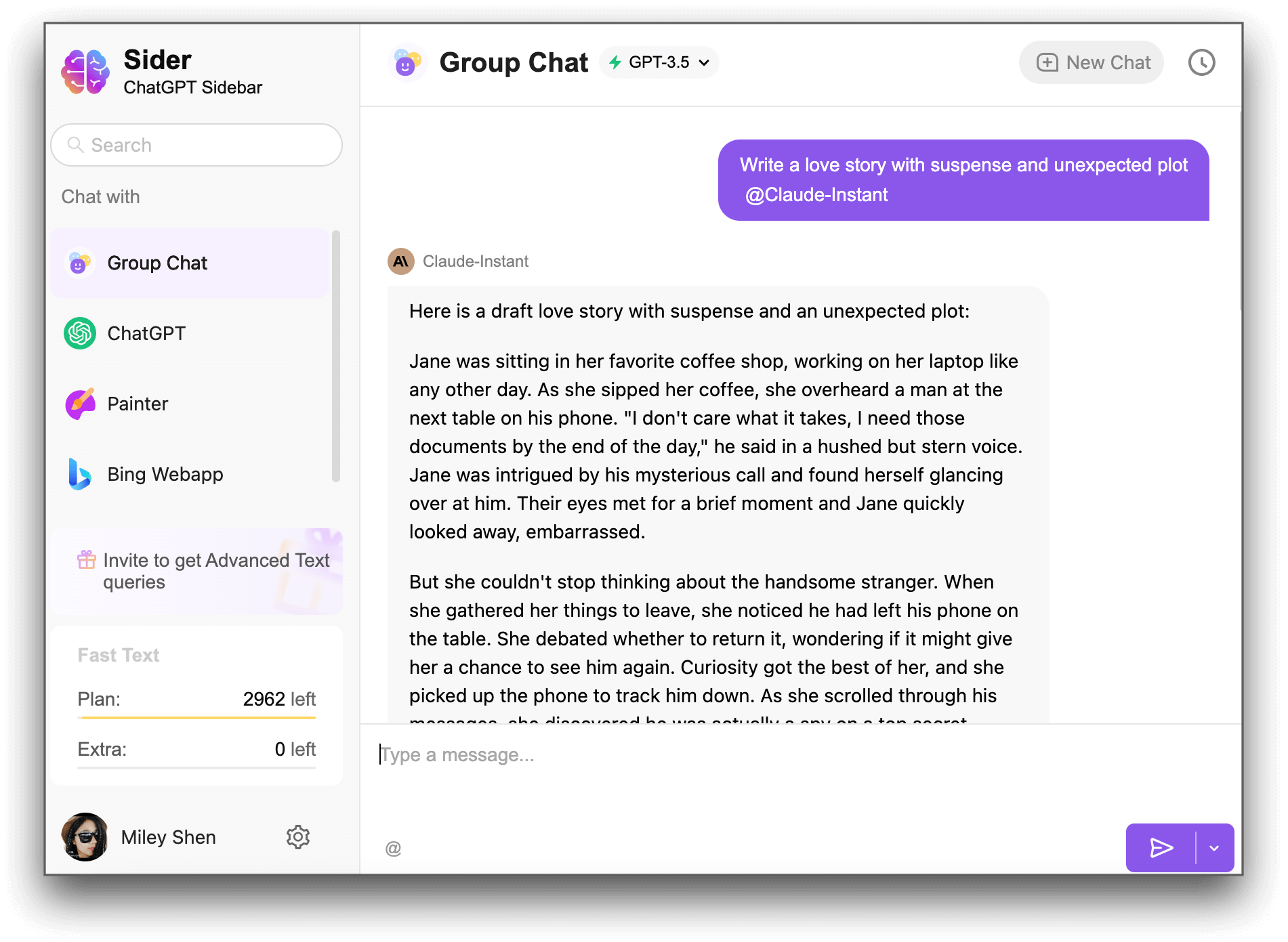Click the Group Chat header emoji icon
Image resolution: width=1288 pixels, height=942 pixels.
point(407,62)
